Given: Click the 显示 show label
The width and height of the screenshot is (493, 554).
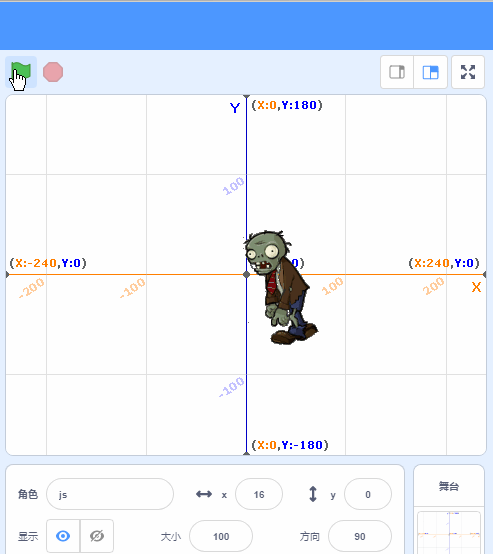Looking at the screenshot, I should pyautogui.click(x=28, y=536).
